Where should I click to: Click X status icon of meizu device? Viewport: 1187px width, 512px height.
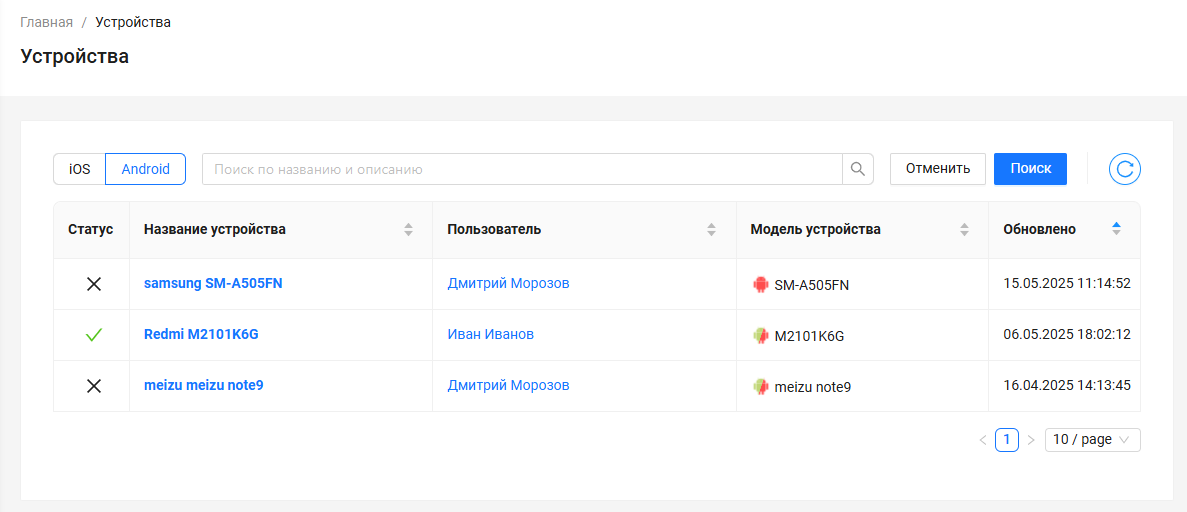pyautogui.click(x=94, y=386)
